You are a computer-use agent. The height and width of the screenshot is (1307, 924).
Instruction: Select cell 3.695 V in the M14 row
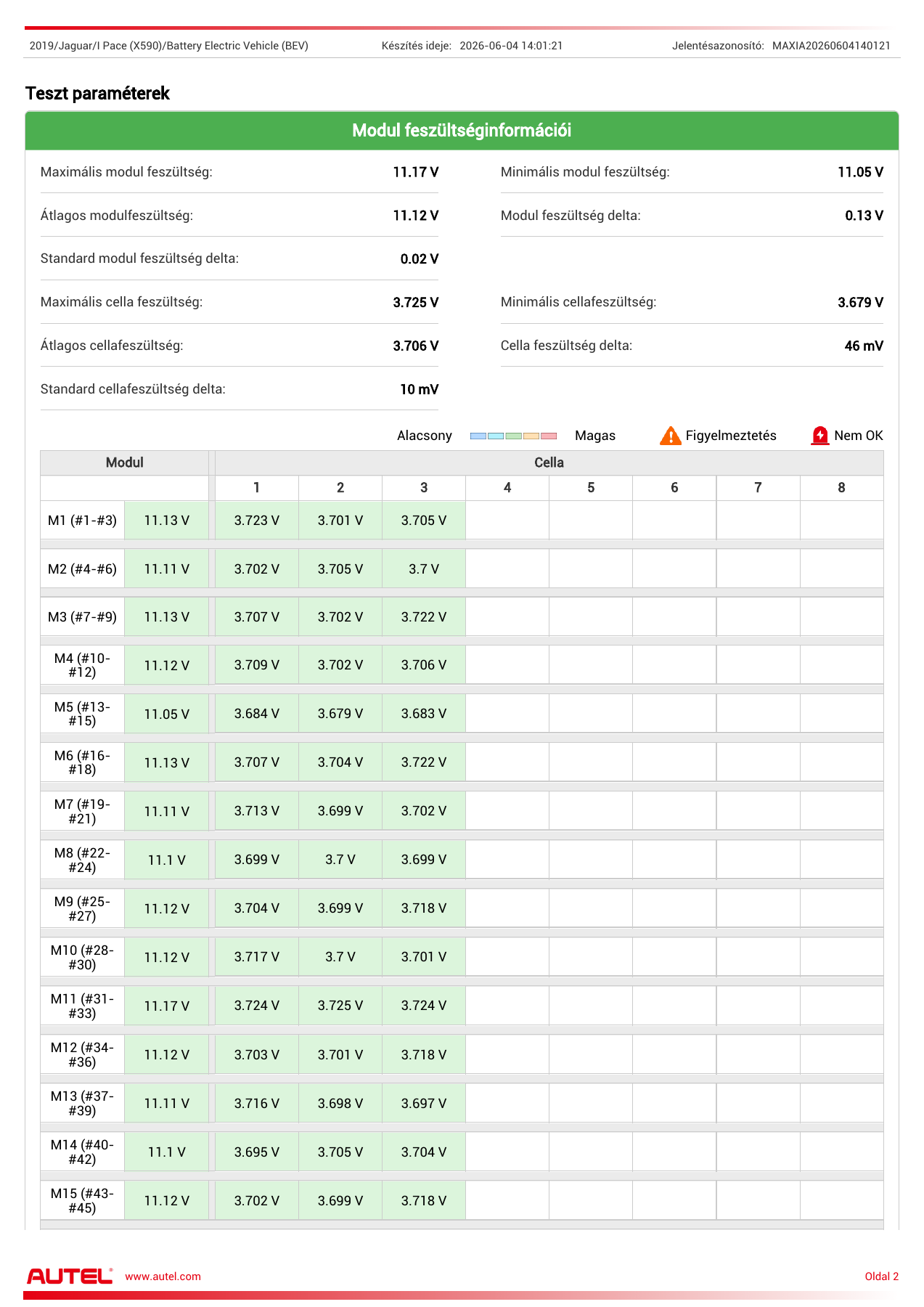pos(257,1152)
